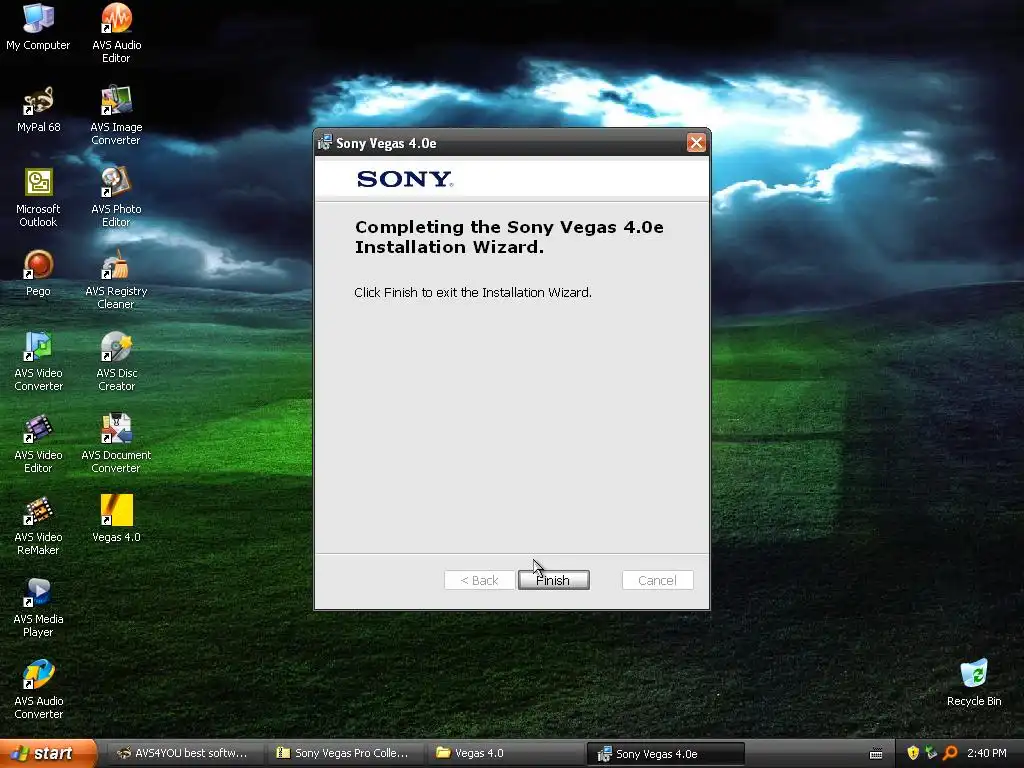Screen dimensions: 1024x768
Task: Click the AVS Registry Cleaner shortcut
Action: 116,280
